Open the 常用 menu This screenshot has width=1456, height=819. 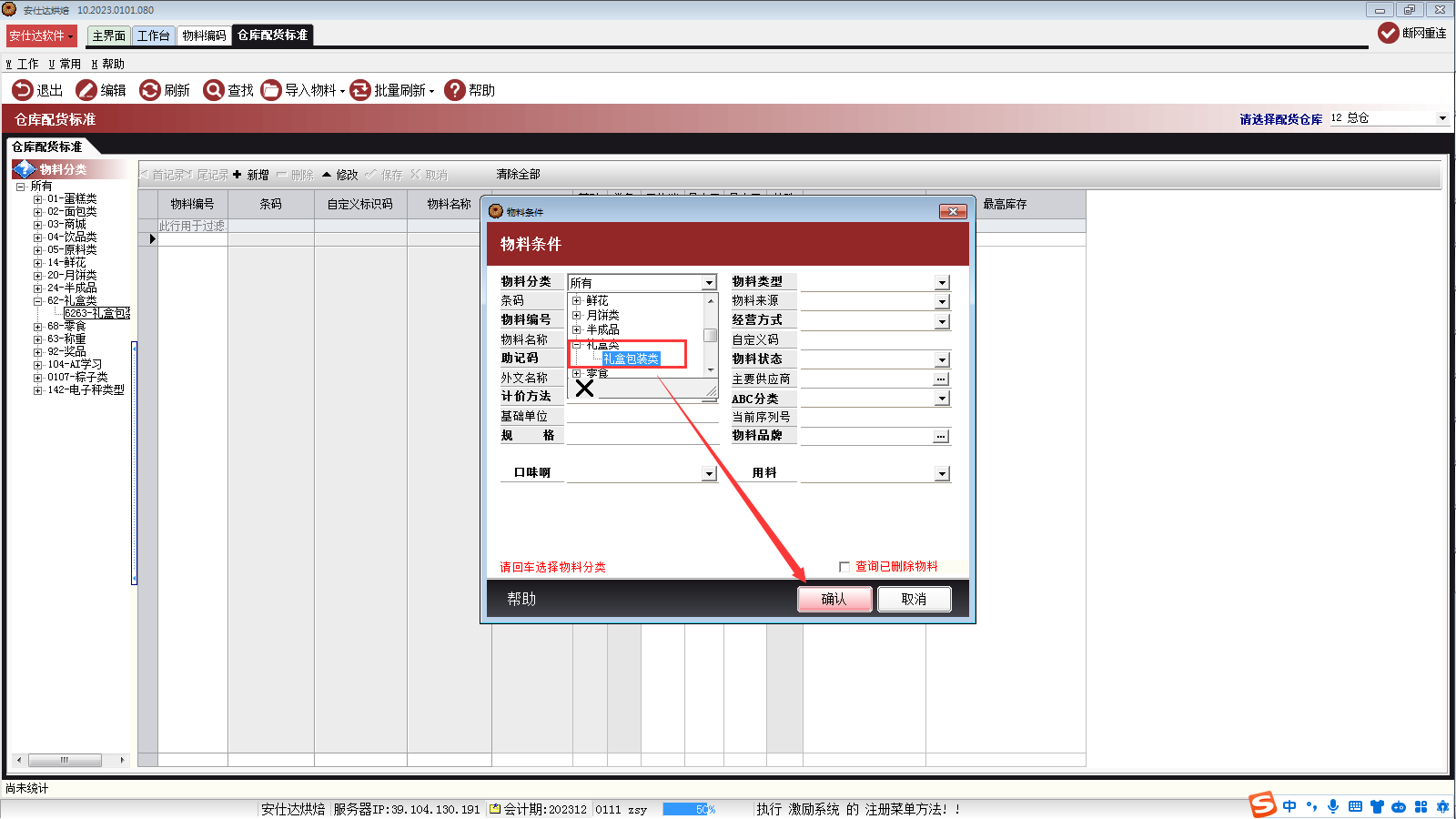point(65,64)
